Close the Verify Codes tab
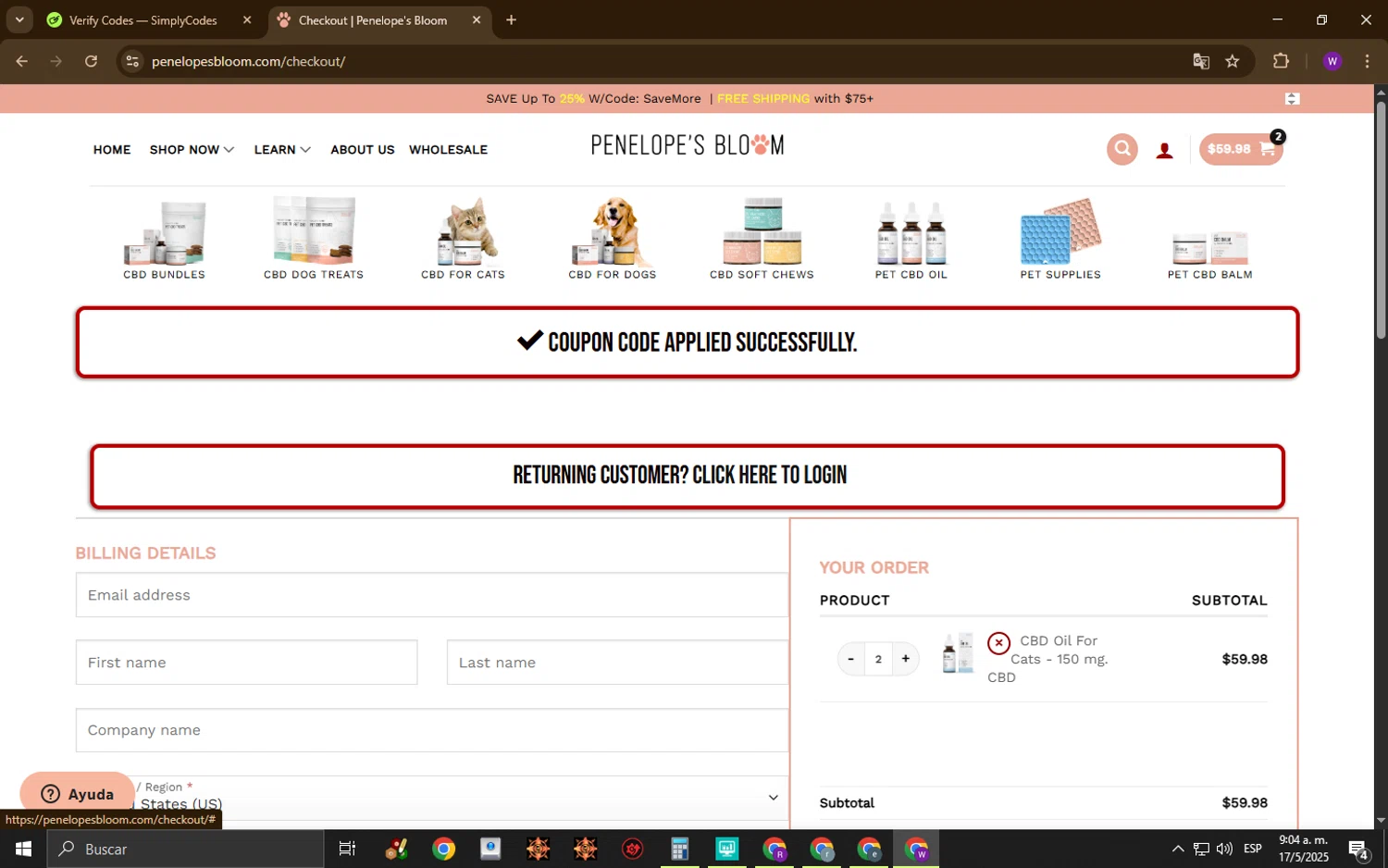This screenshot has width=1388, height=868. click(x=247, y=20)
